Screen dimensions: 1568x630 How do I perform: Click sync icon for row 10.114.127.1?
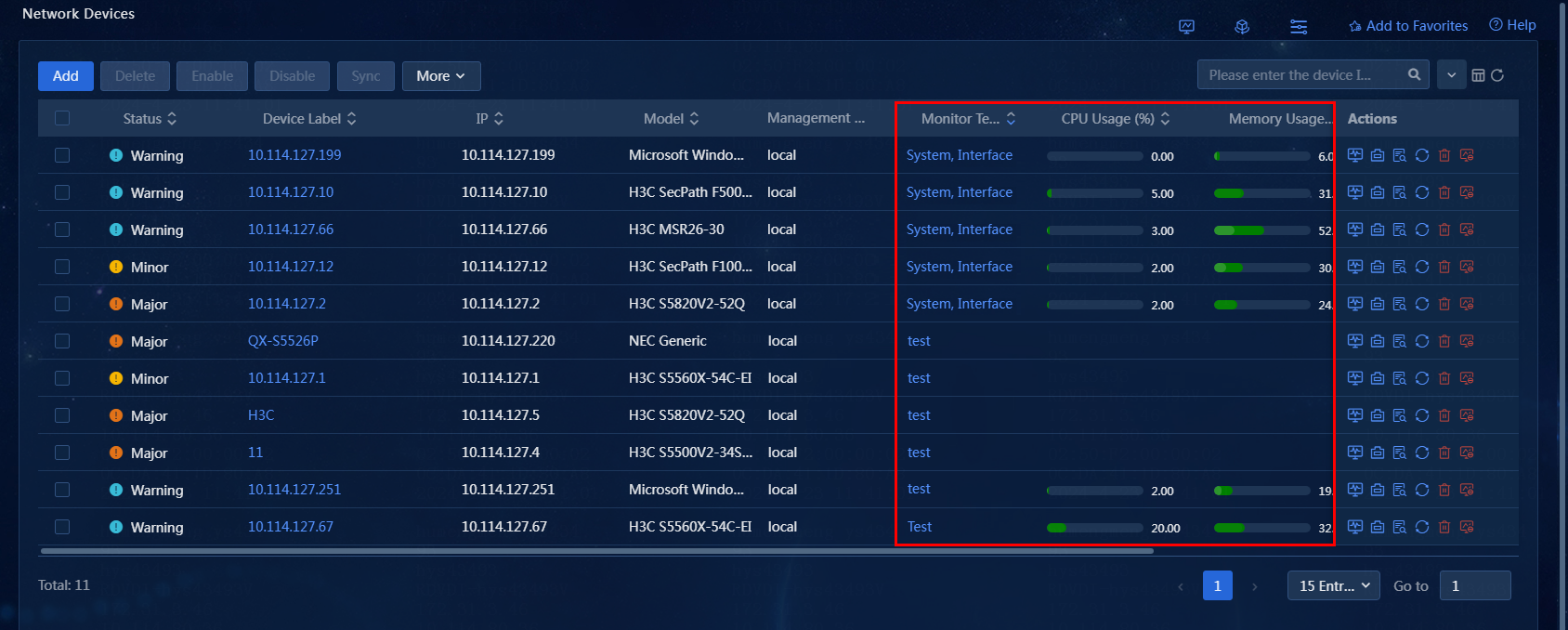[x=1422, y=378]
